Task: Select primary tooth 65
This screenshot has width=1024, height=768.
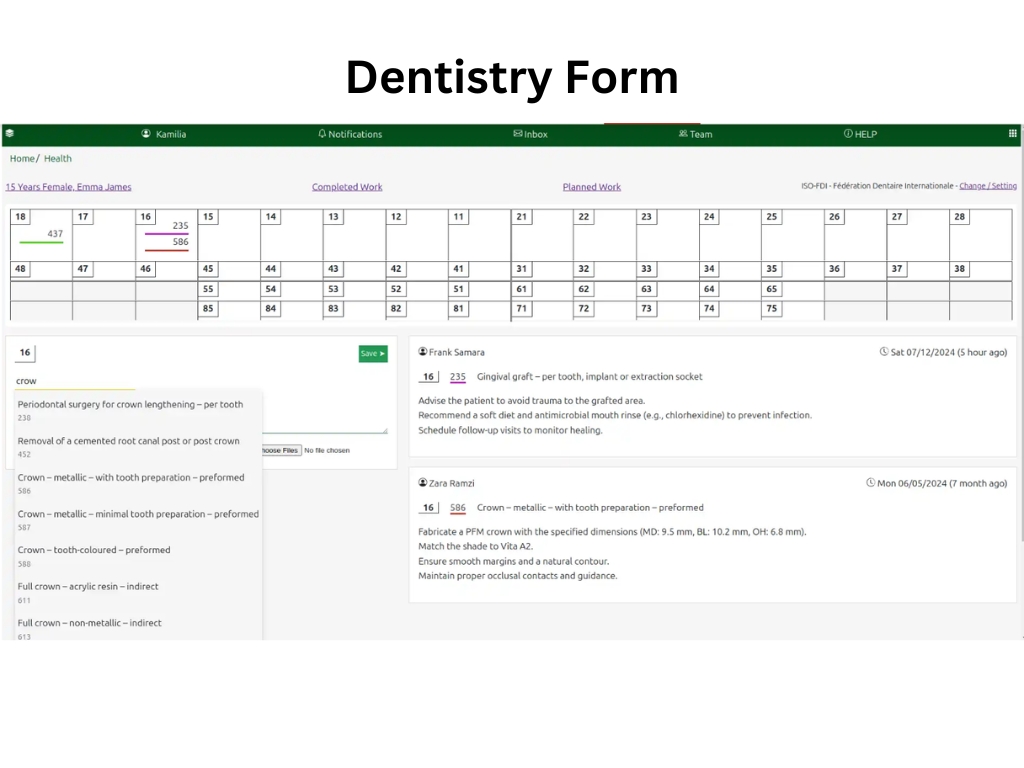Action: 771,289
